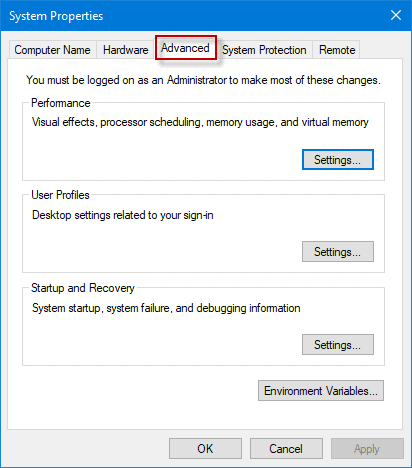Viewport: 412px width, 468px height.
Task: Go to the System Protection tab
Action: point(264,50)
